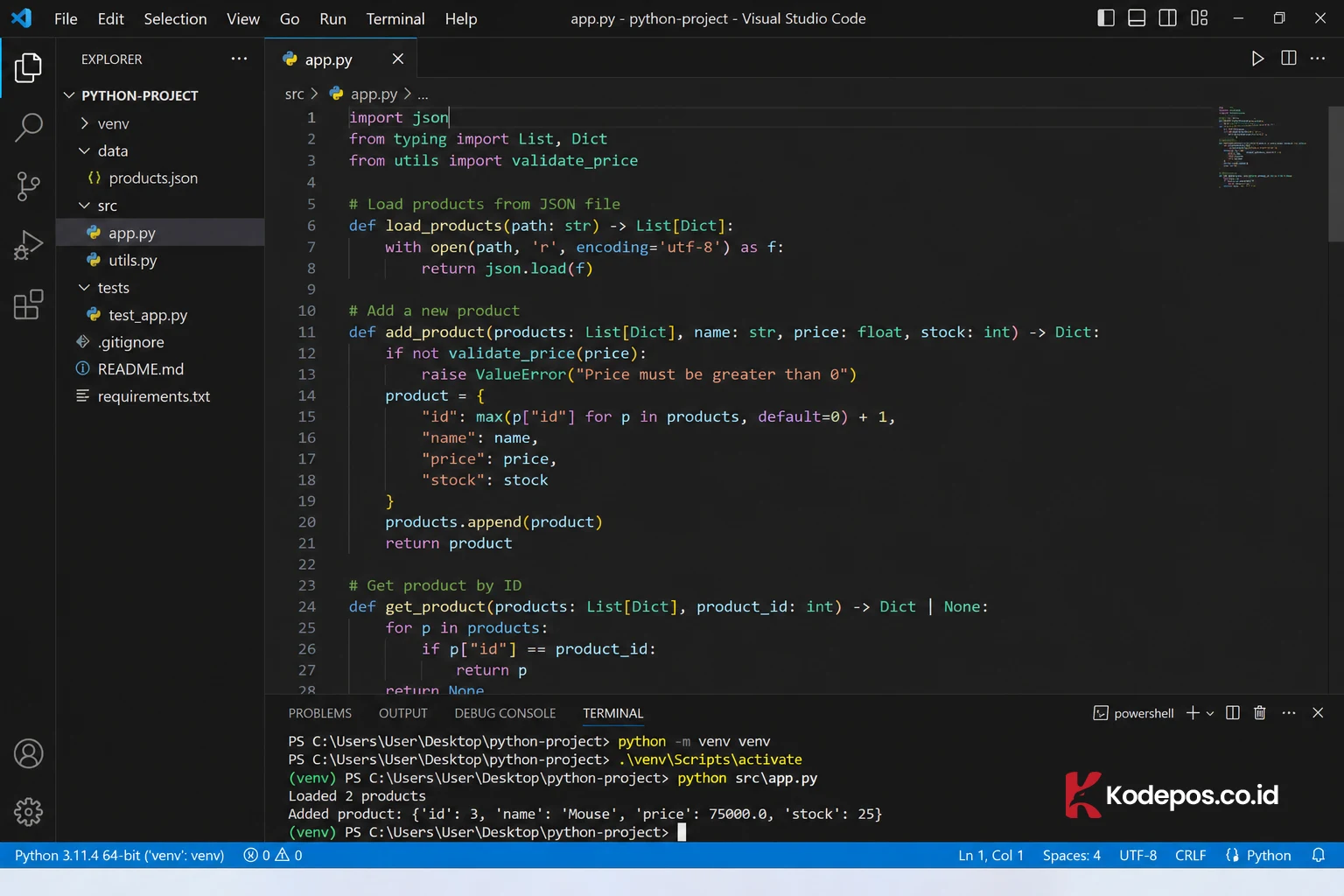The height and width of the screenshot is (896, 1344).
Task: Select Python interpreter in status bar
Action: 119,855
